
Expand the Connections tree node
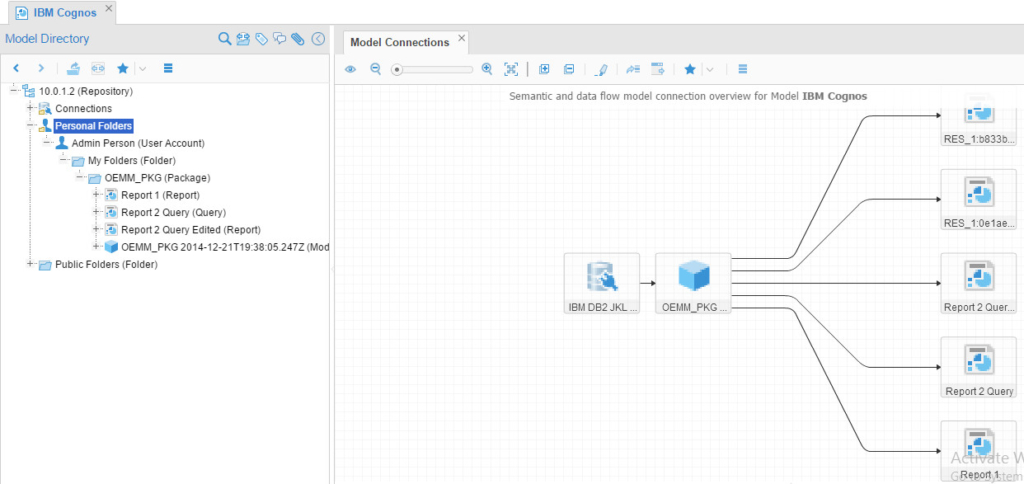point(30,108)
